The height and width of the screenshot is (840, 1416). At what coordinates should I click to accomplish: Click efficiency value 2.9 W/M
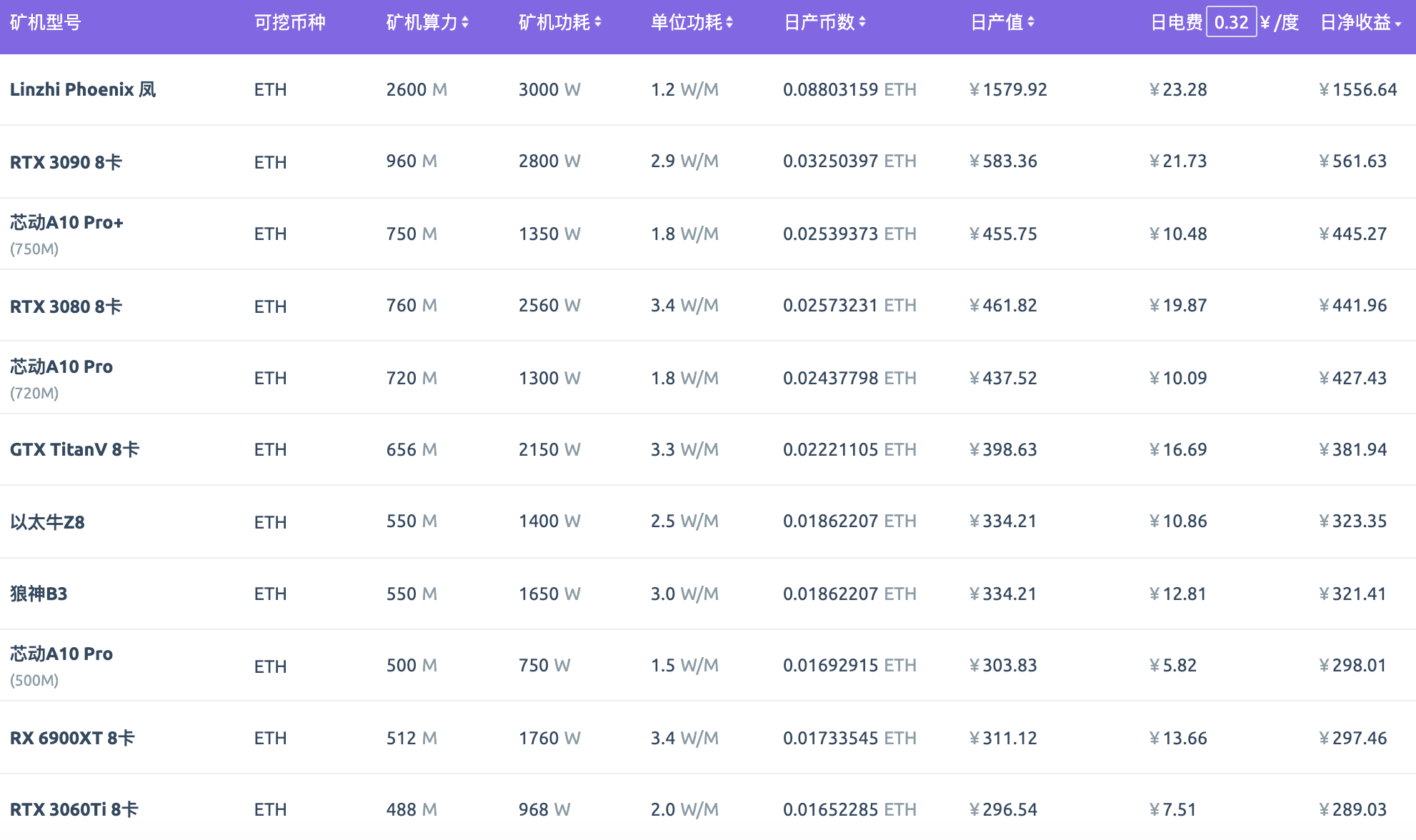[684, 161]
